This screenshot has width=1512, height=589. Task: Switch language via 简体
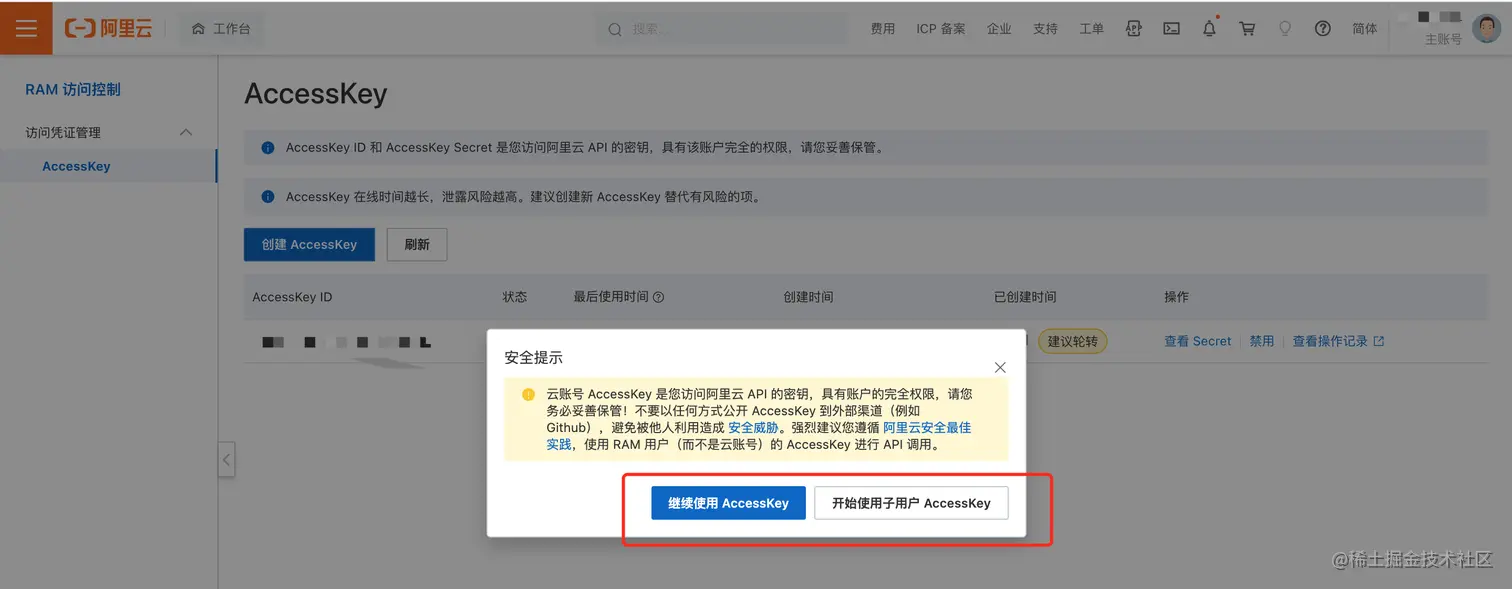[1365, 29]
